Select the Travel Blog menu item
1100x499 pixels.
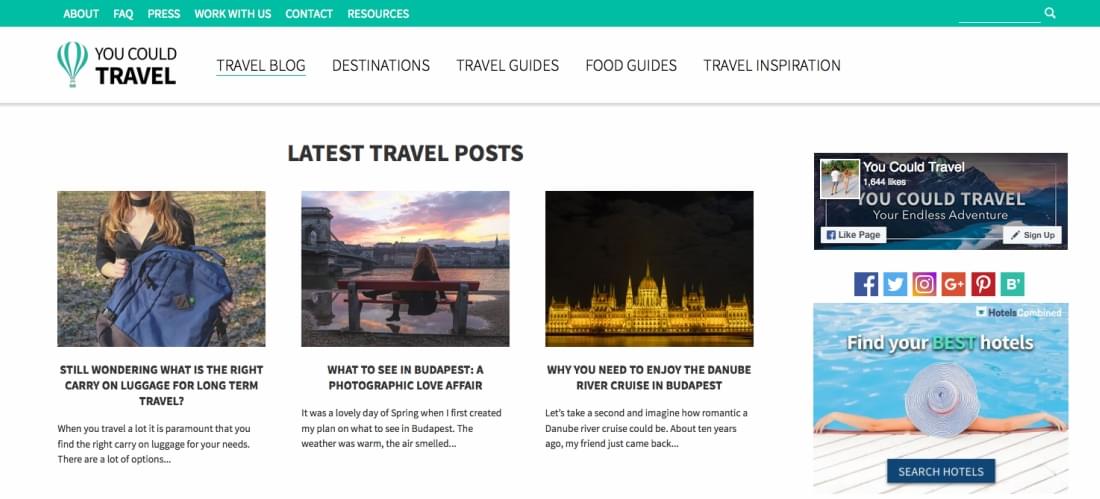click(261, 65)
